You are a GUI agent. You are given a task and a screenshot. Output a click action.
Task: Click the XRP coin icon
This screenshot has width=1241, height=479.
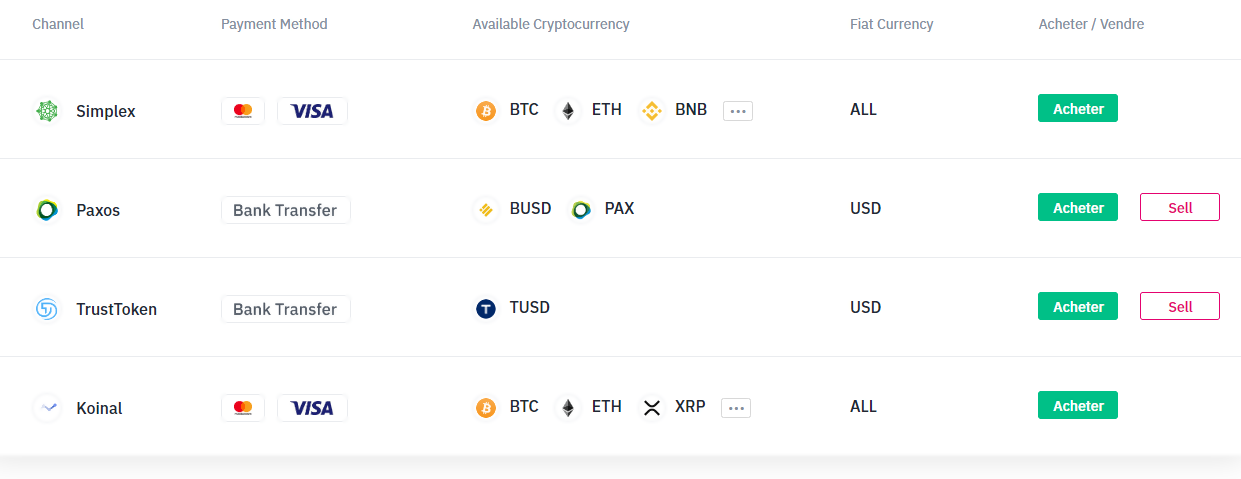click(x=652, y=408)
